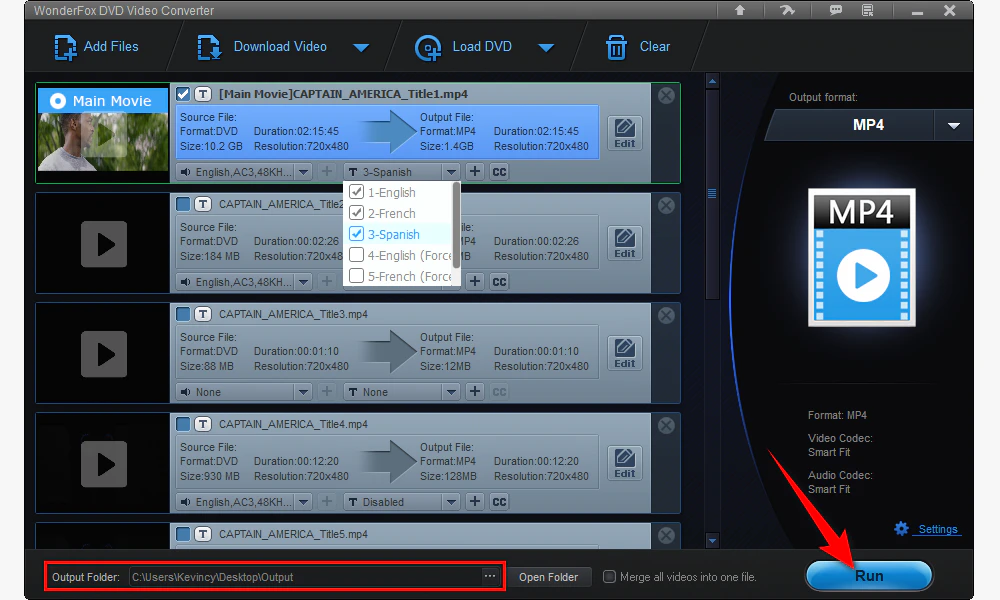This screenshot has width=1000, height=600.
Task: Play the Main Movie preview thumbnail
Action: (x=104, y=135)
